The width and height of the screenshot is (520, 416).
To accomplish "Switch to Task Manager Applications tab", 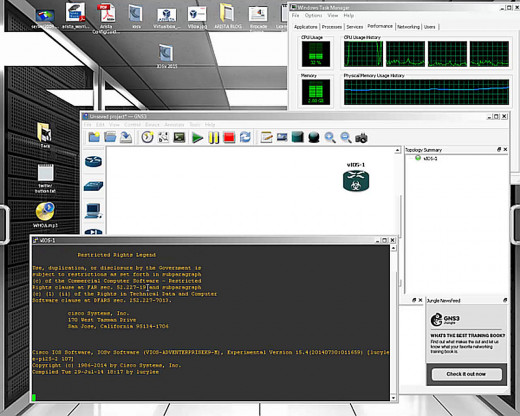I will (306, 27).
